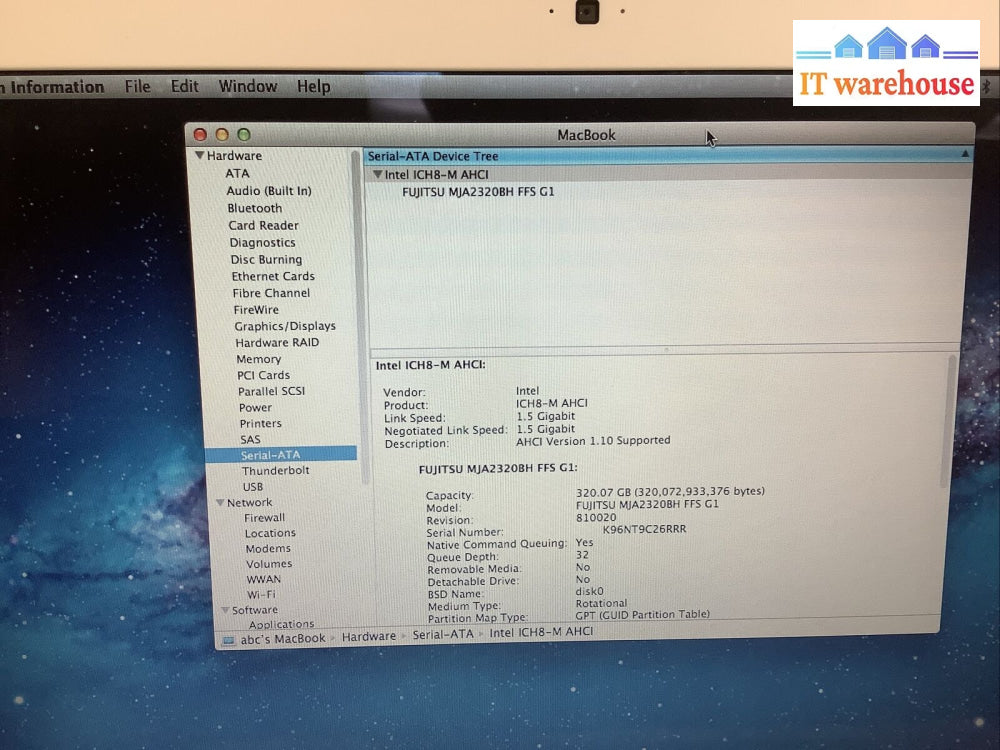Click the pane divider handle between panels
Viewport: 1000px width, 750px height.
click(x=667, y=350)
